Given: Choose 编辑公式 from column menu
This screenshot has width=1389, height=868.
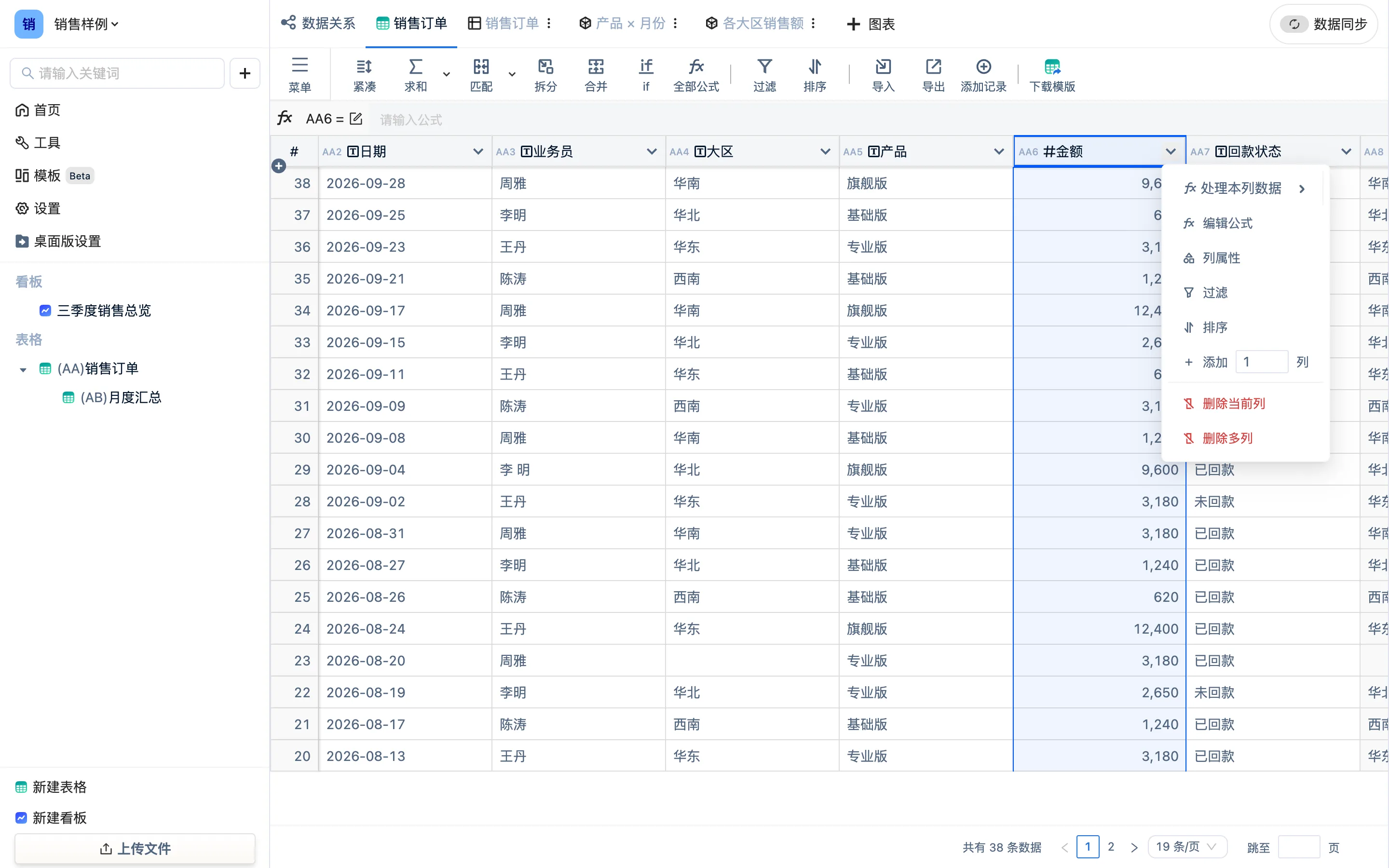Looking at the screenshot, I should (x=1245, y=223).
